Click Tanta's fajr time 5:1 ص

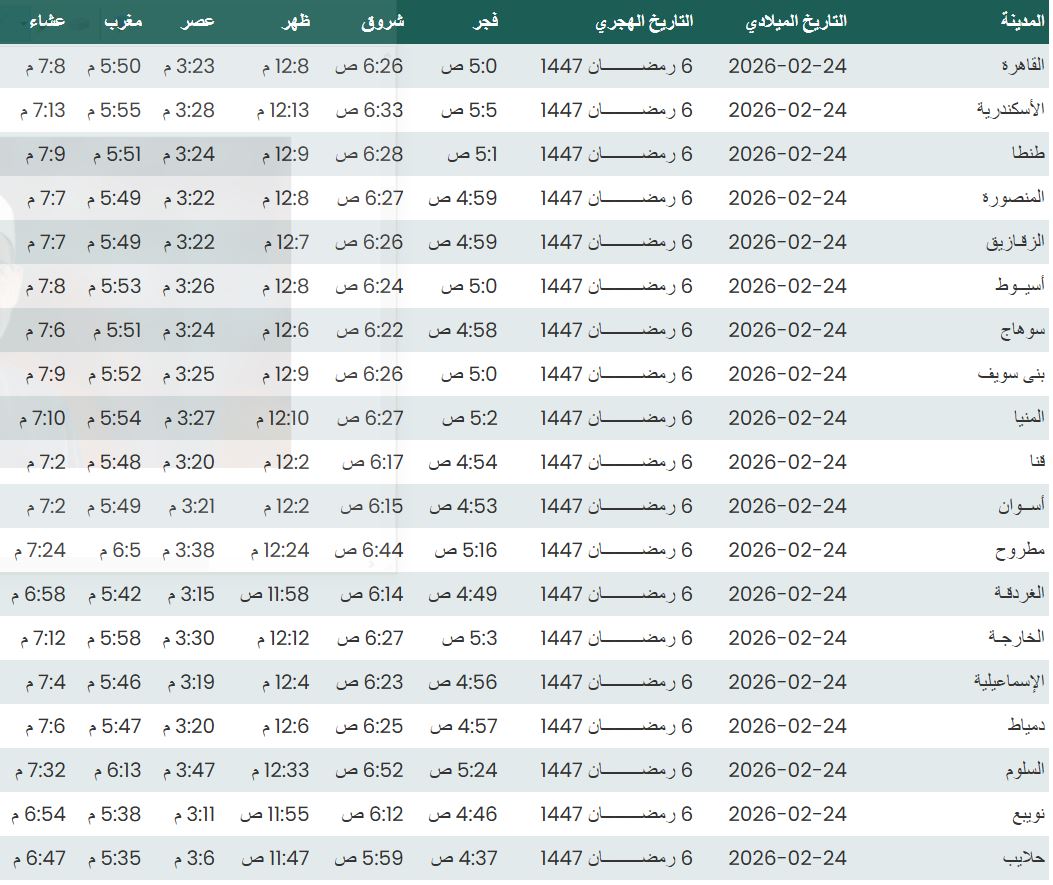pos(472,154)
